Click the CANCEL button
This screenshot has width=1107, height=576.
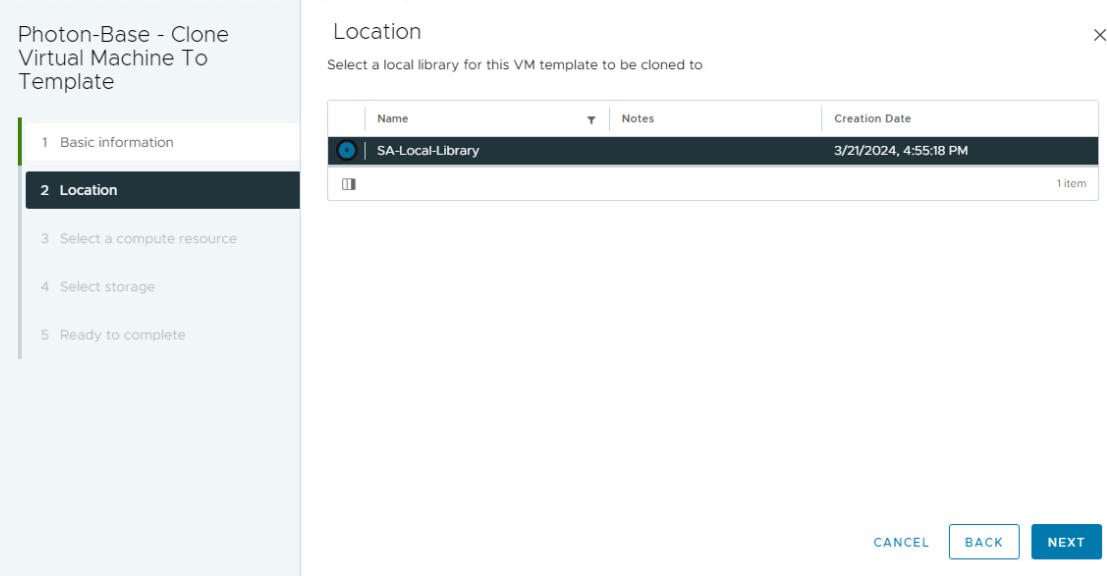coord(901,542)
